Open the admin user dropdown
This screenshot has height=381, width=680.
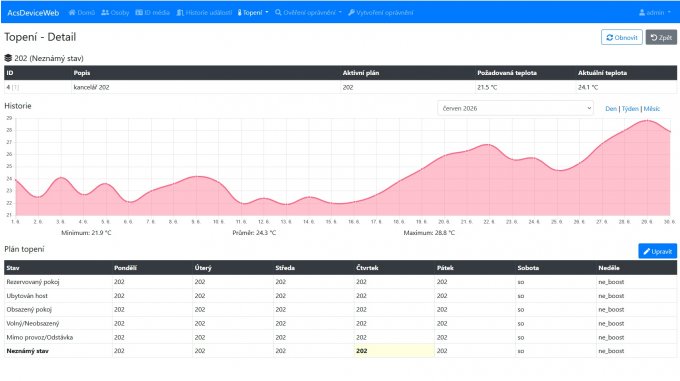(654, 13)
